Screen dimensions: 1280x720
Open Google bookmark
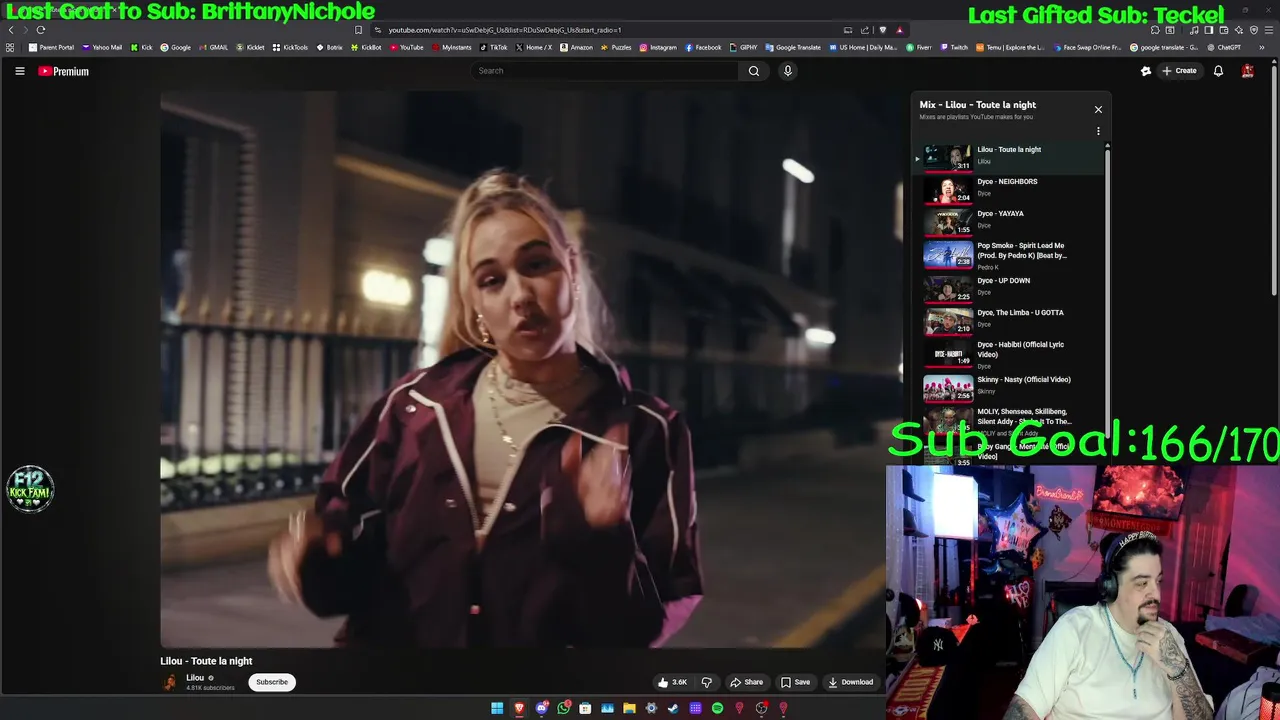(x=176, y=47)
